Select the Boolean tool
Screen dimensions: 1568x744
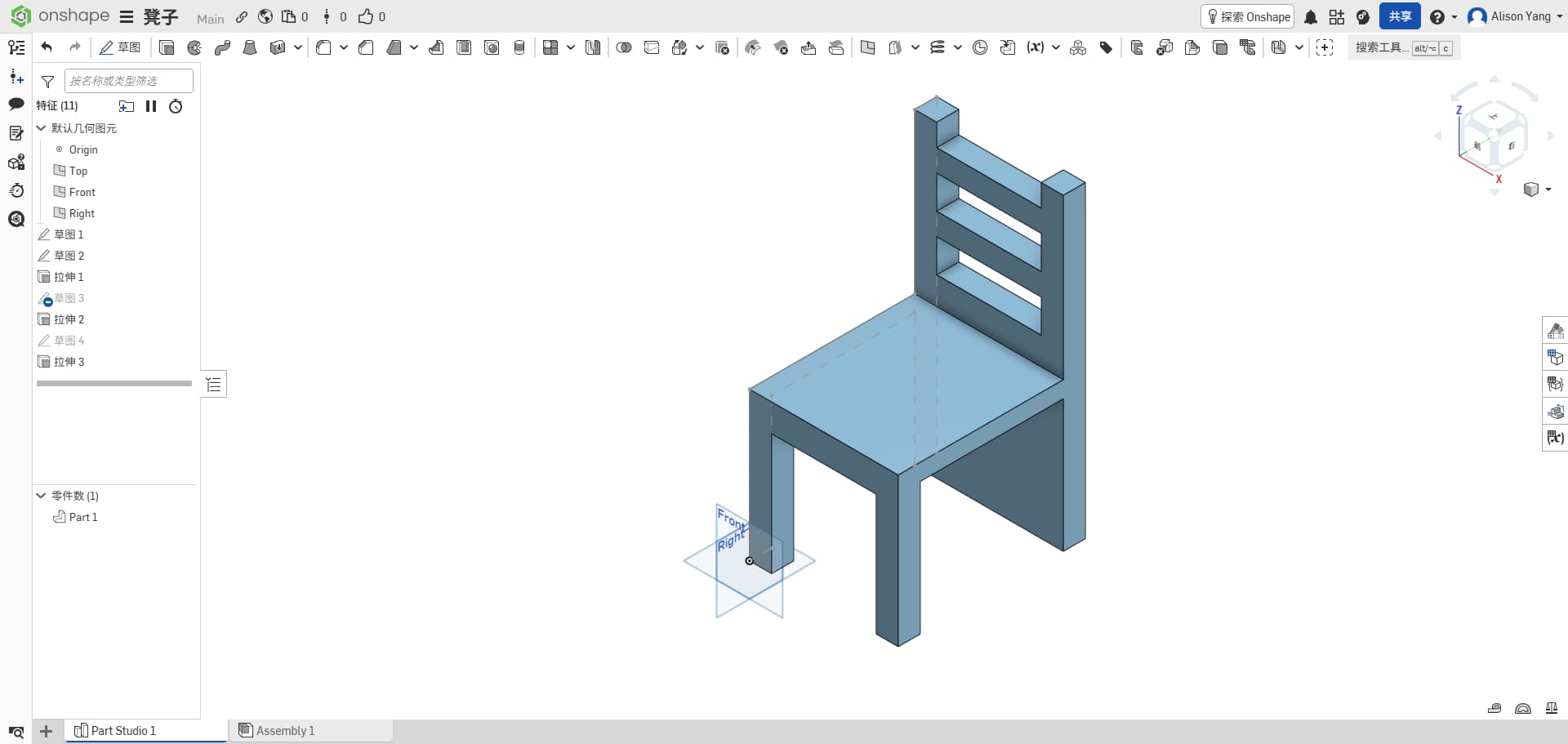(624, 47)
